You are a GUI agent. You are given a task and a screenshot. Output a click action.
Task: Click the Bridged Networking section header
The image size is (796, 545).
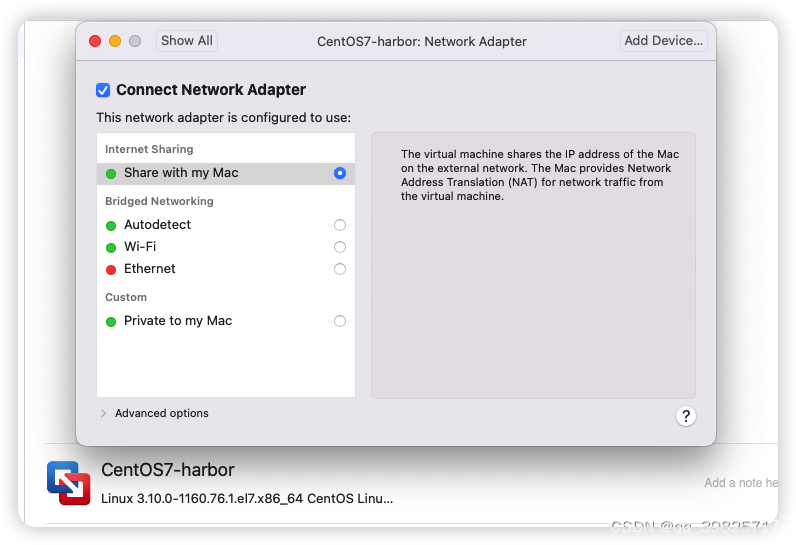click(x=159, y=201)
